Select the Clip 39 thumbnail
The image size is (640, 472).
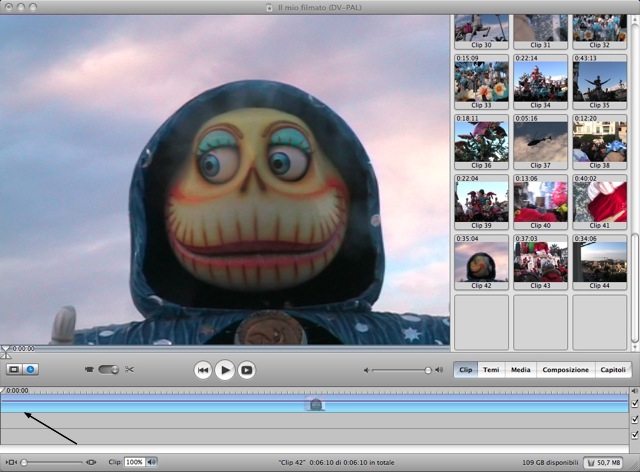pyautogui.click(x=482, y=202)
